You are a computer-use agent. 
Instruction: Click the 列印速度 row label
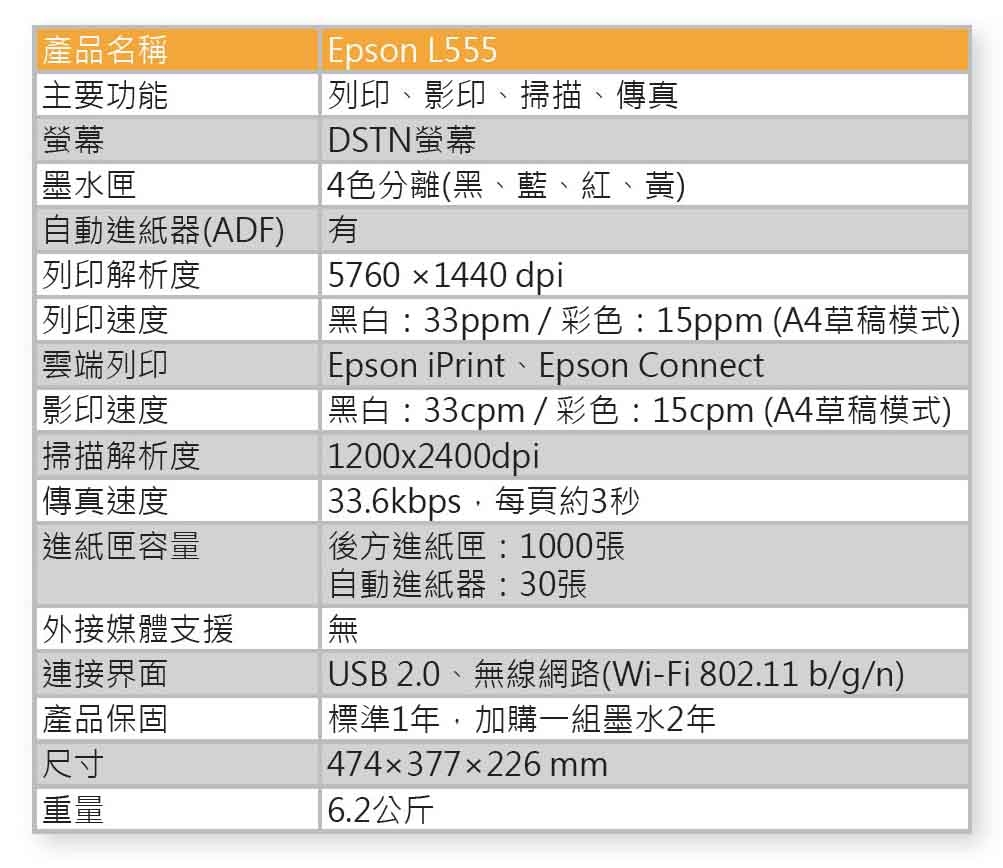pyautogui.click(x=105, y=320)
